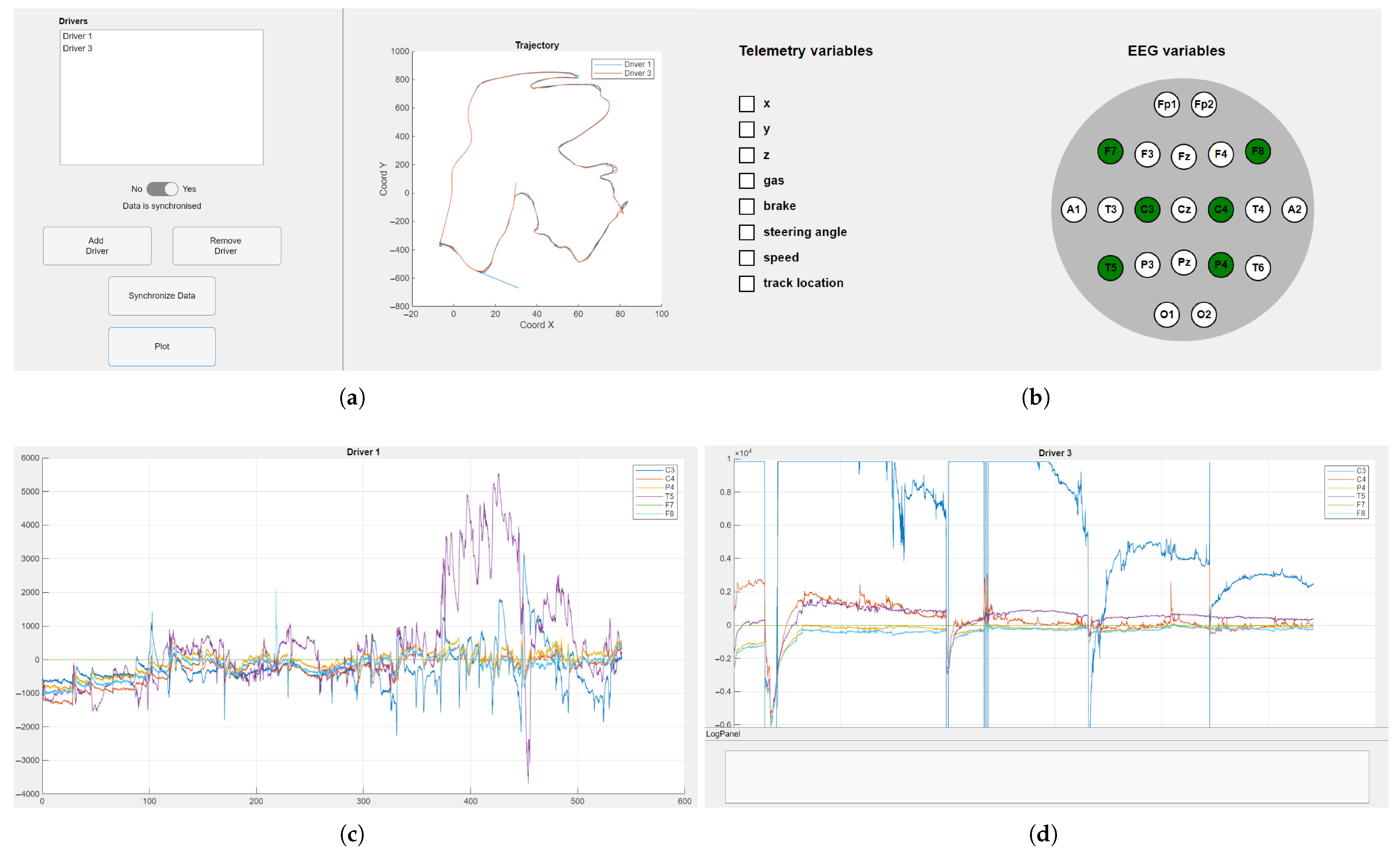Select the P3 electrode button
This screenshot has height=856, width=1400.
click(x=1147, y=265)
